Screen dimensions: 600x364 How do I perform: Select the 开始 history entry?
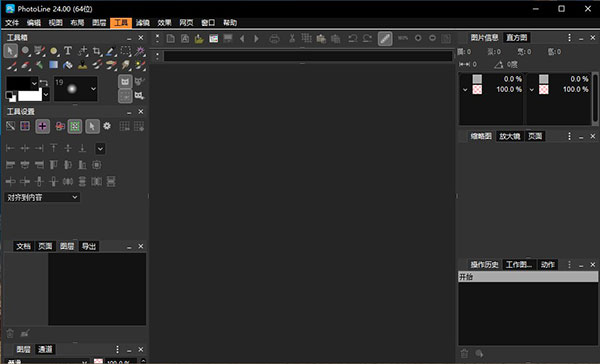pos(528,277)
